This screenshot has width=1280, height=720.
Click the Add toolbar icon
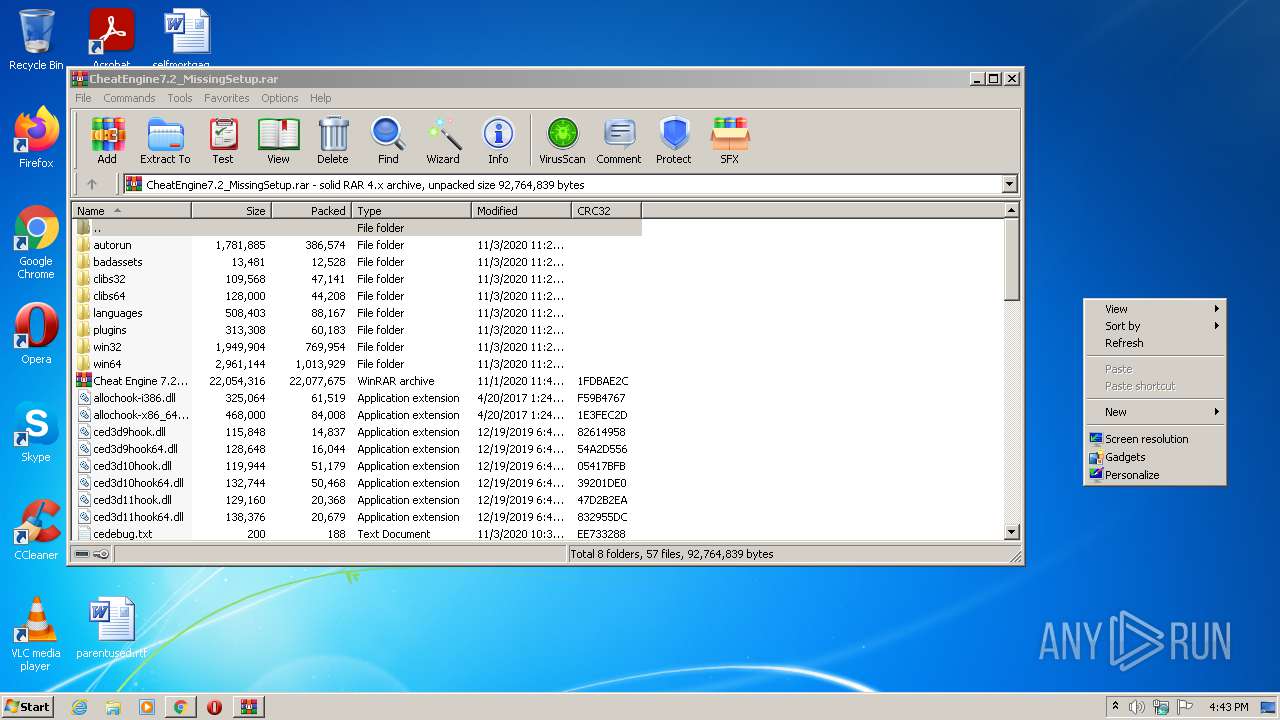tap(107, 140)
